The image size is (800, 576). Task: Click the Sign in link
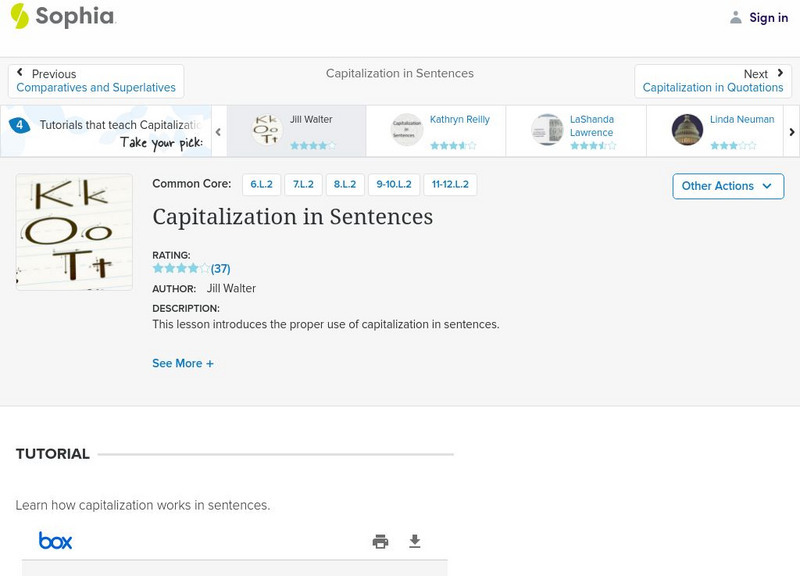(x=768, y=17)
